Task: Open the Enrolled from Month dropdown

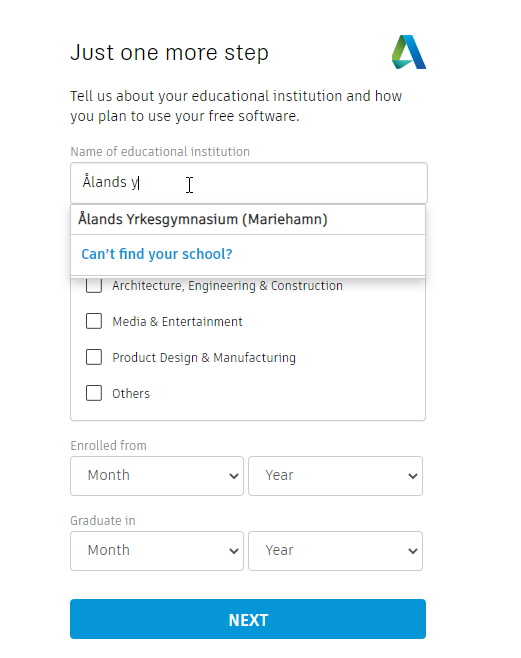Action: coord(157,476)
